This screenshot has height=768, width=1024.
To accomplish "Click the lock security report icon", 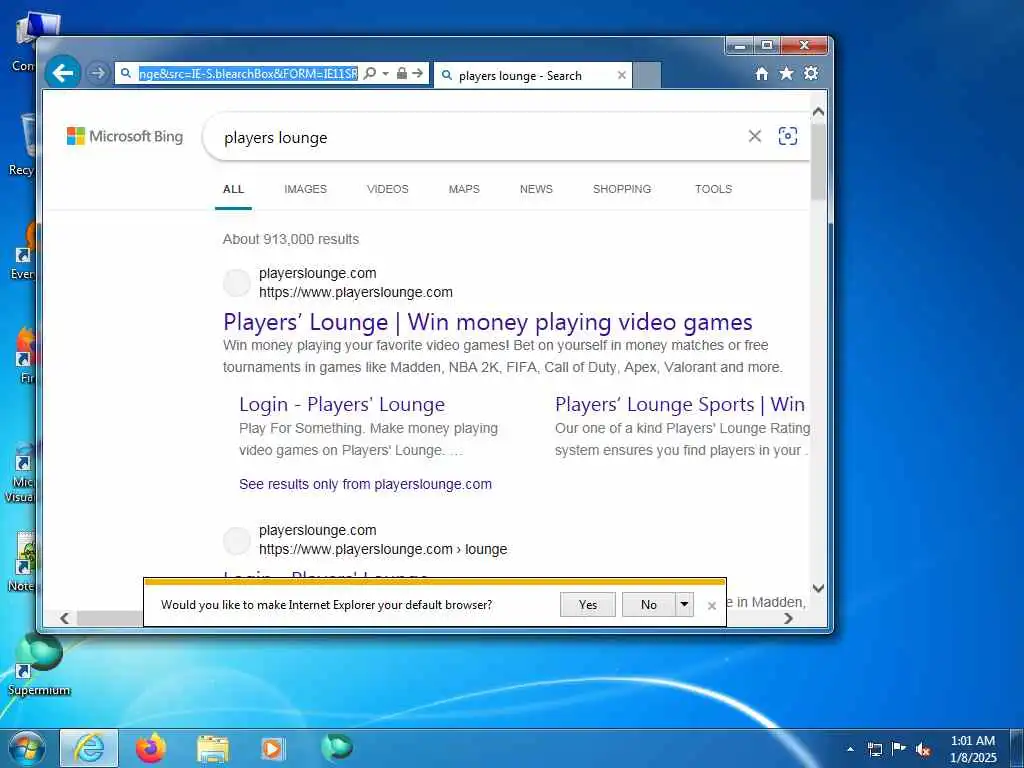I will pyautogui.click(x=402, y=74).
